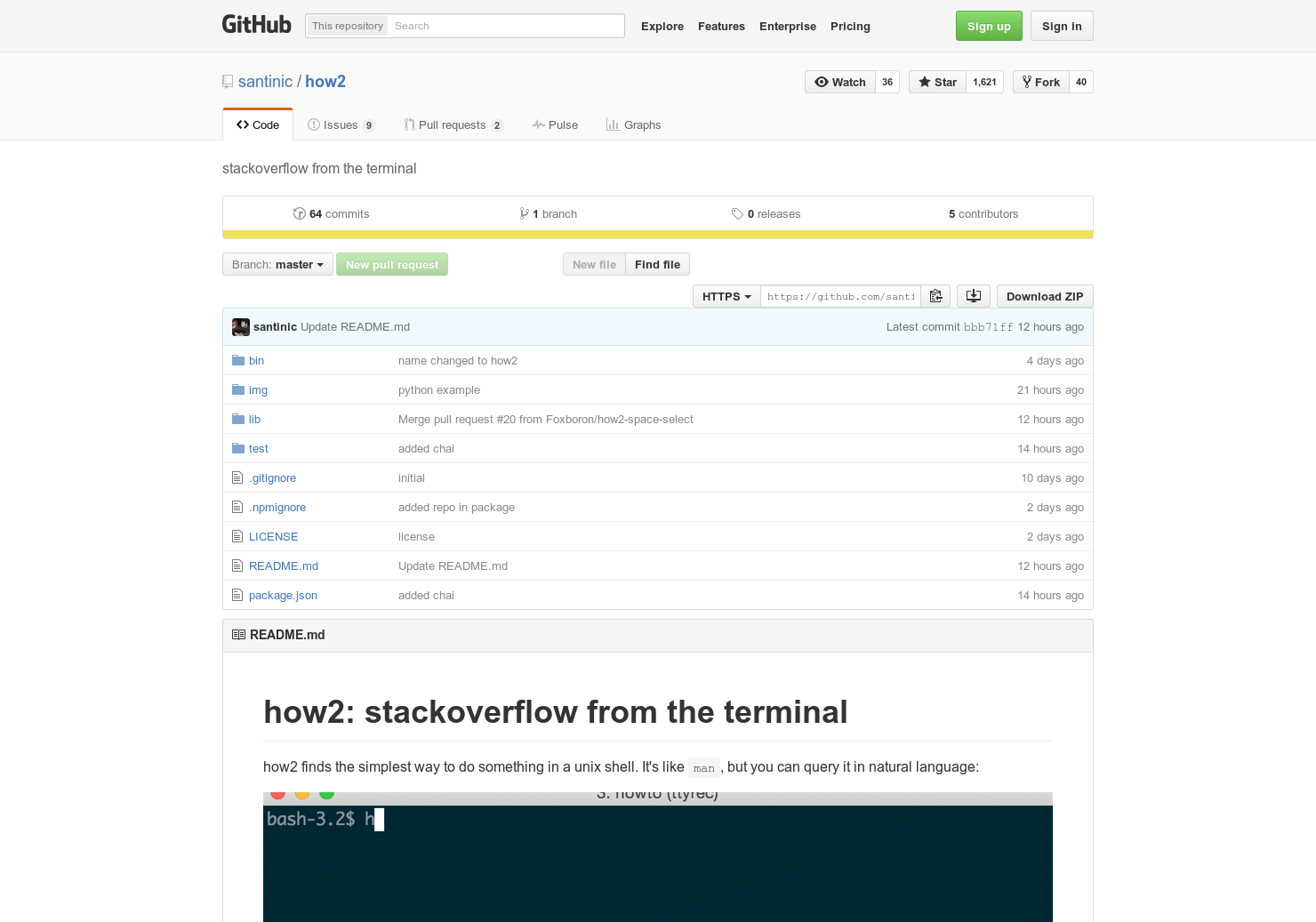Open the LICENSE file link
The width and height of the screenshot is (1316, 922).
[273, 536]
